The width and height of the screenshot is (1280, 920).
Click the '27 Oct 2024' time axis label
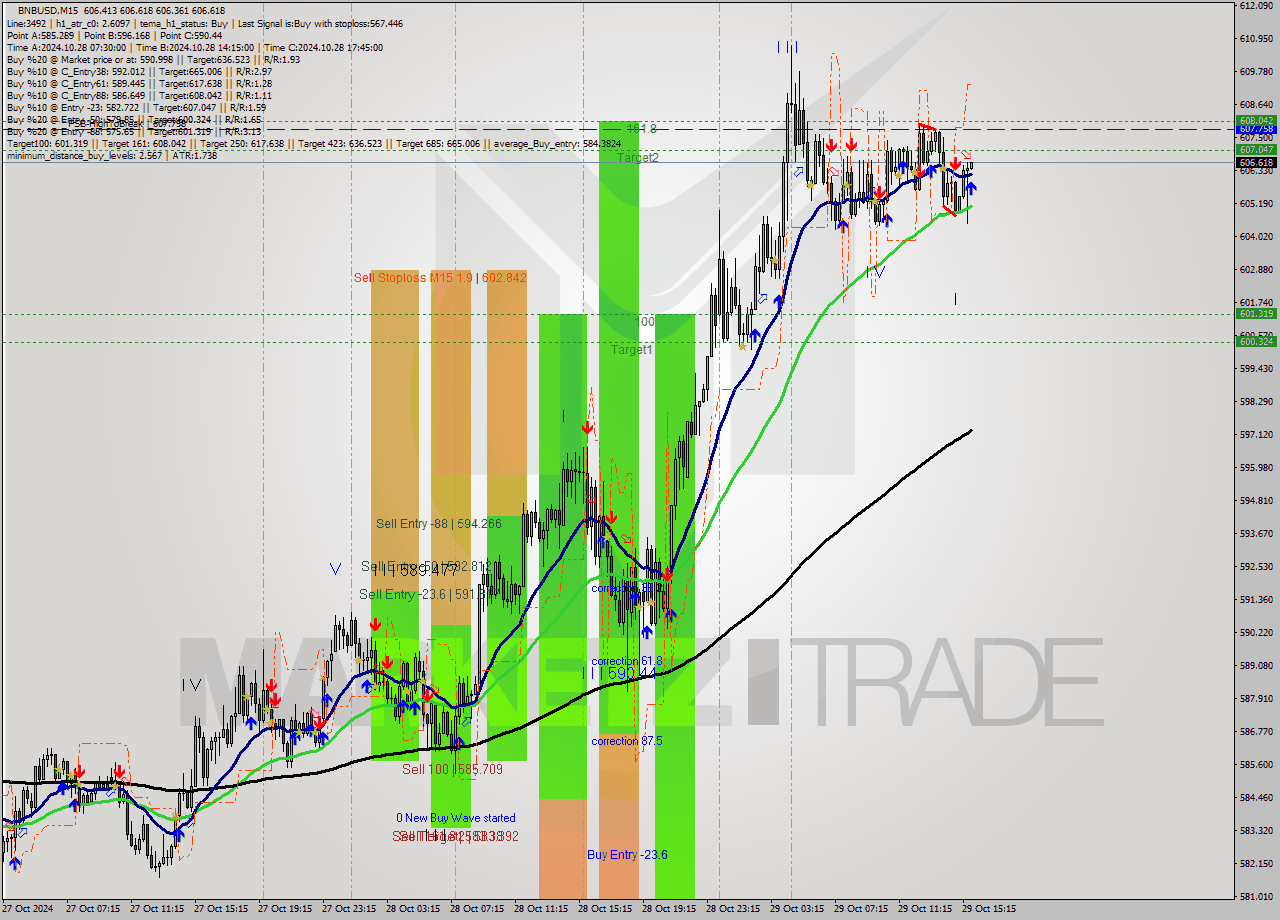(29, 909)
